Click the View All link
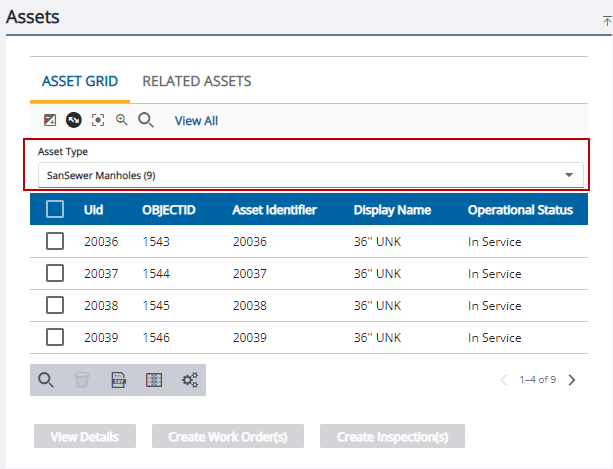The image size is (613, 469). pos(196,121)
